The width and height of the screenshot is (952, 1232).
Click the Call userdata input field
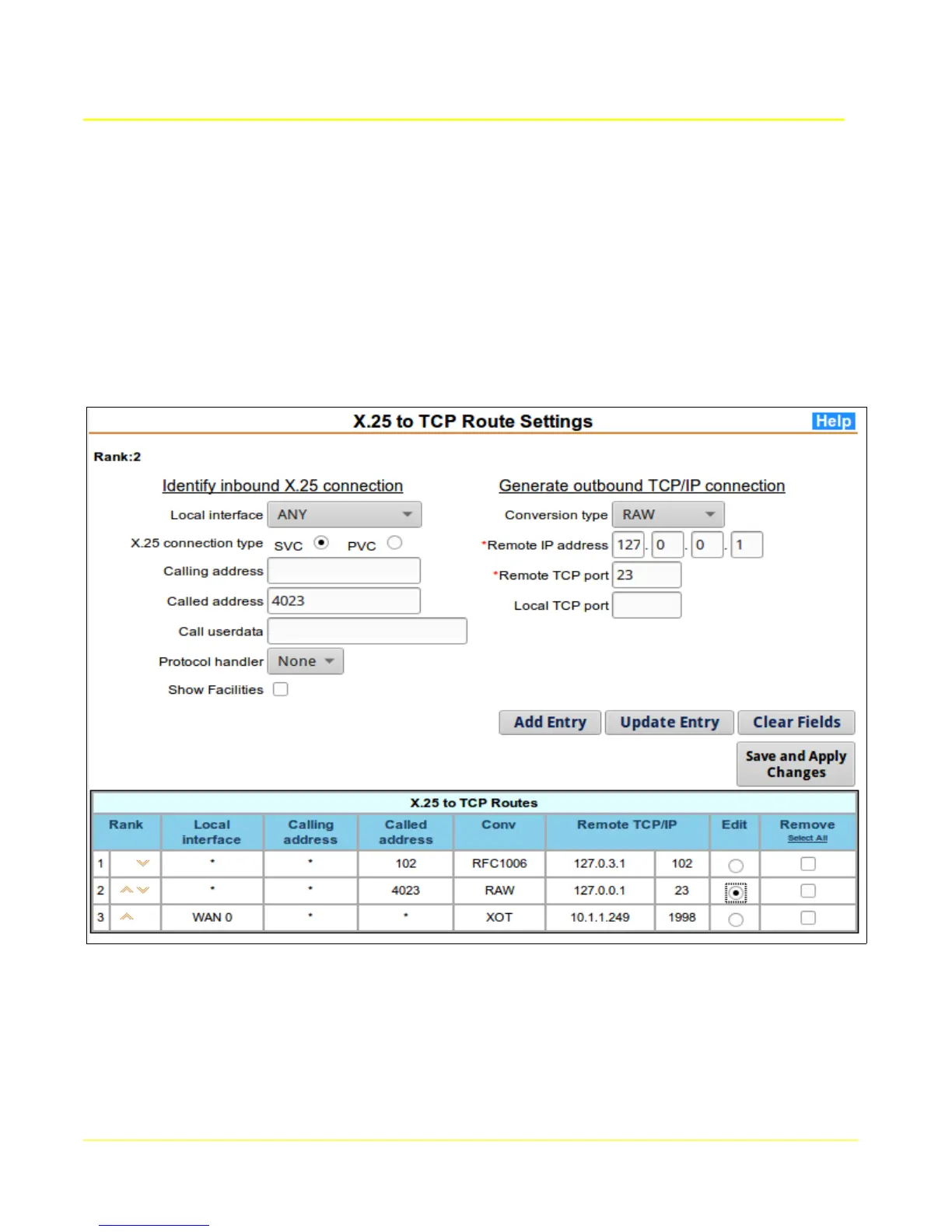click(367, 631)
